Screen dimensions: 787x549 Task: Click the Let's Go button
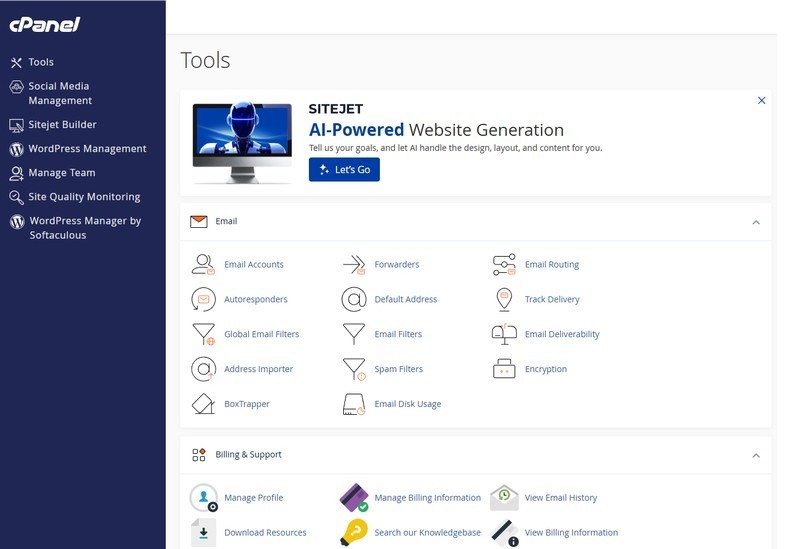[344, 170]
